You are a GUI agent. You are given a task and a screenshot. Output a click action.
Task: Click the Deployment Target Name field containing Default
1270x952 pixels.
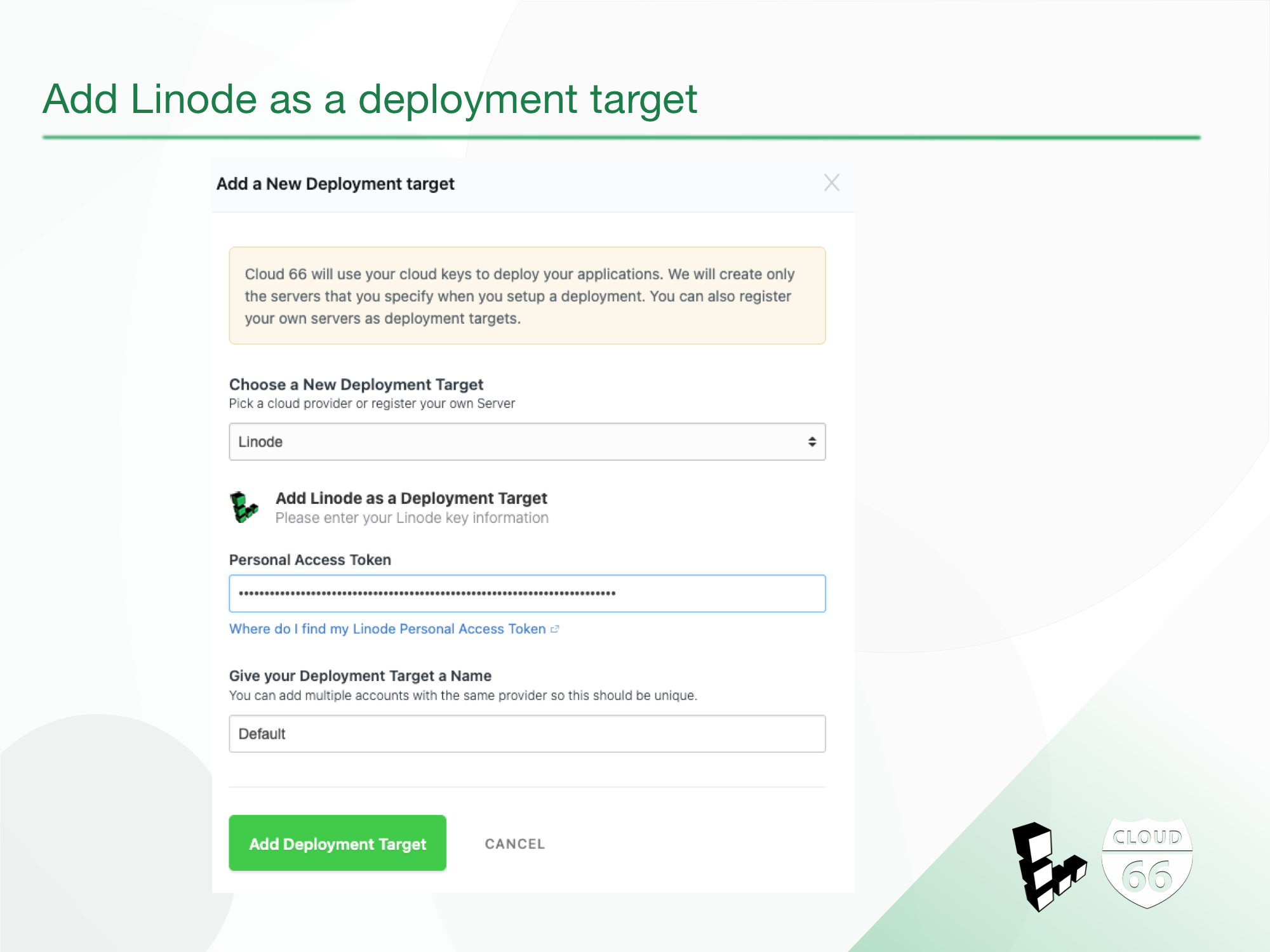(x=527, y=734)
